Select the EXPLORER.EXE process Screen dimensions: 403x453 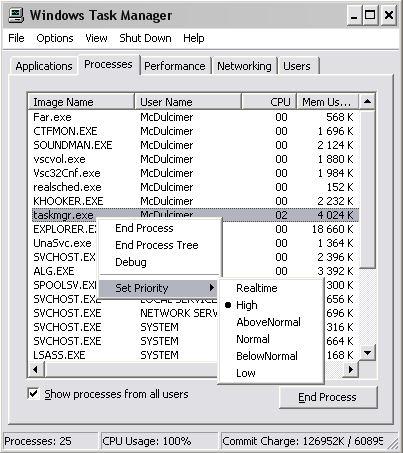[64, 229]
